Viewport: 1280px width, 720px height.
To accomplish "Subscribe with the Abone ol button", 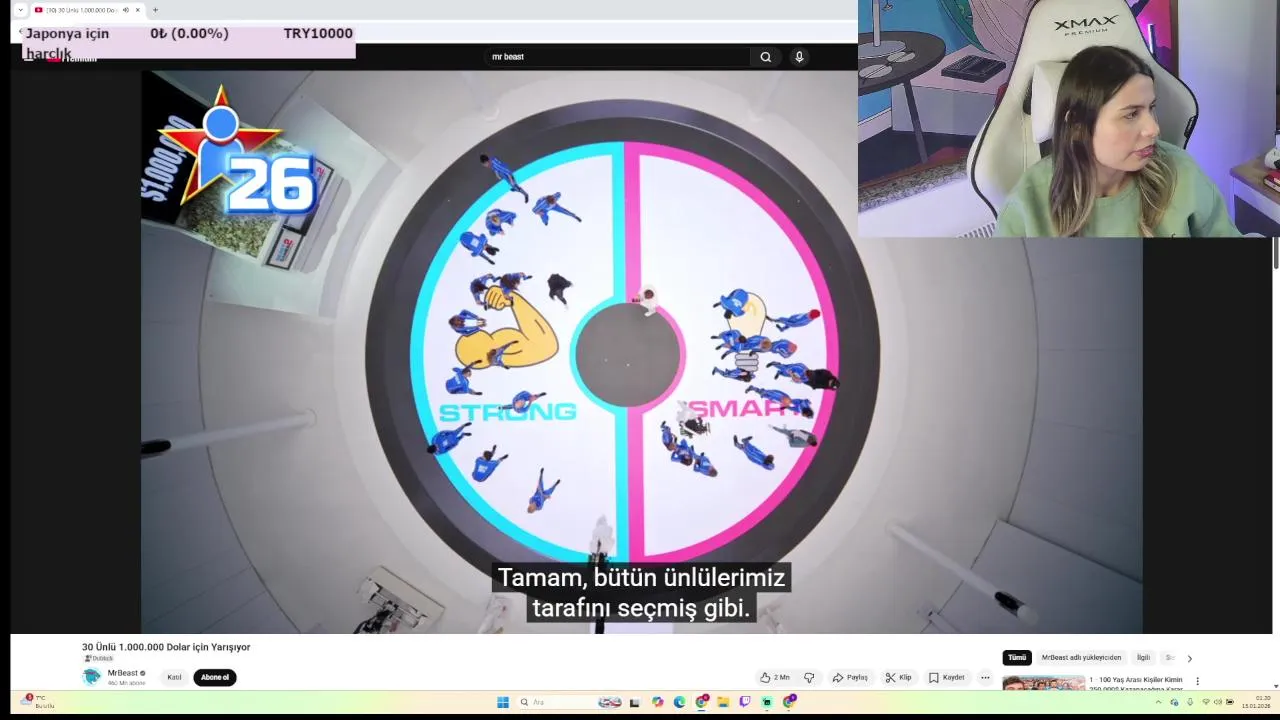I will (215, 677).
